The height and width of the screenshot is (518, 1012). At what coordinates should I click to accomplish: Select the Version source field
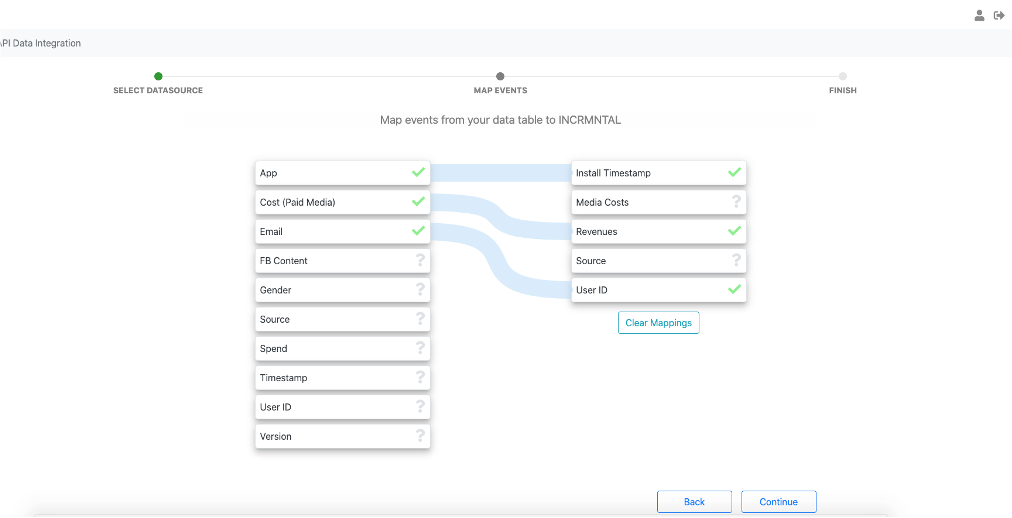point(343,436)
